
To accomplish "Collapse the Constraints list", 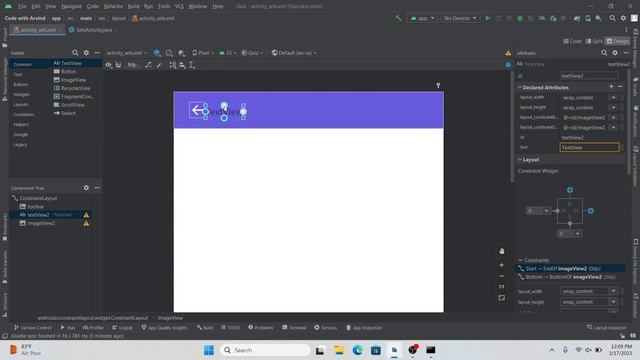I will click(520, 260).
